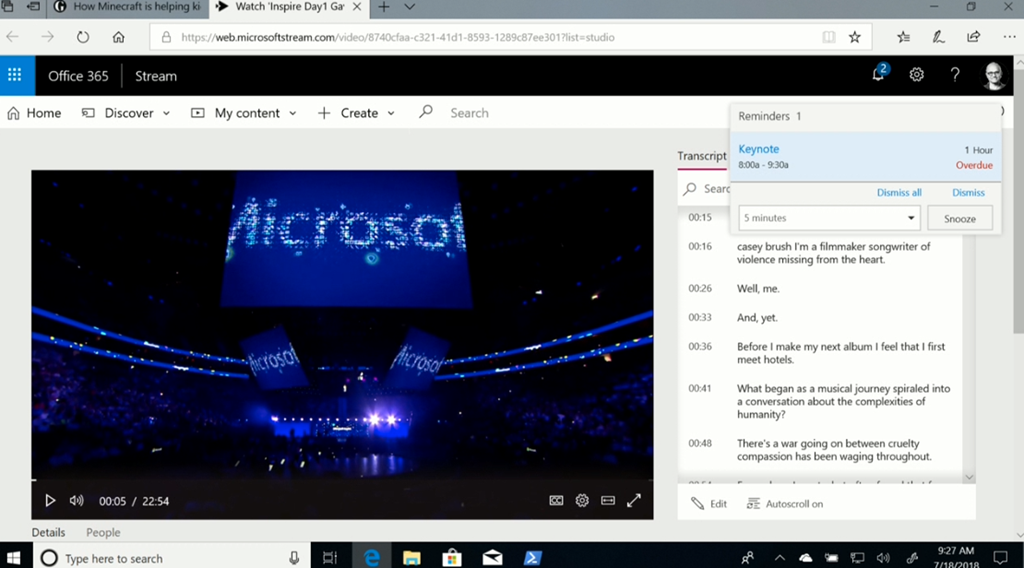Open video player settings gear
Viewport: 1024px width, 568px height.
tap(582, 500)
